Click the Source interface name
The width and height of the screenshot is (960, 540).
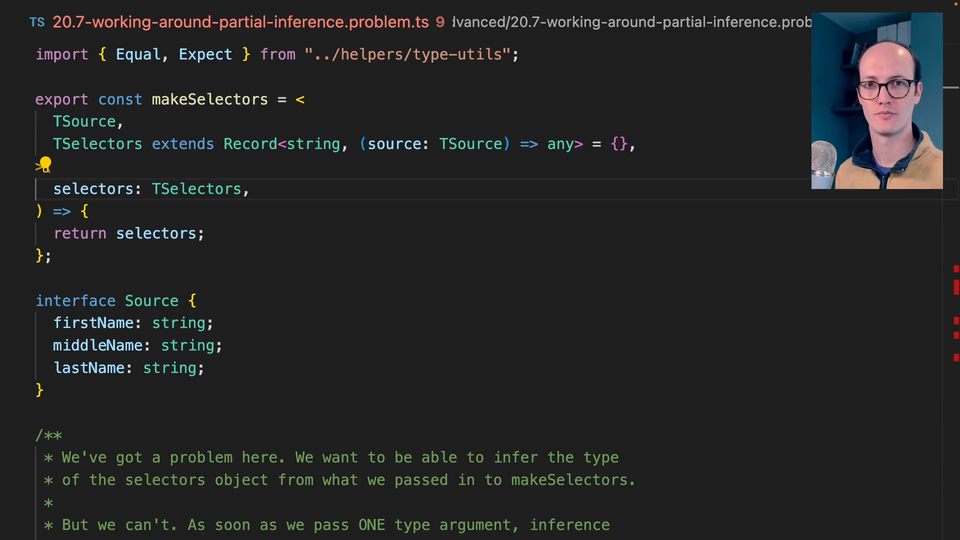151,301
